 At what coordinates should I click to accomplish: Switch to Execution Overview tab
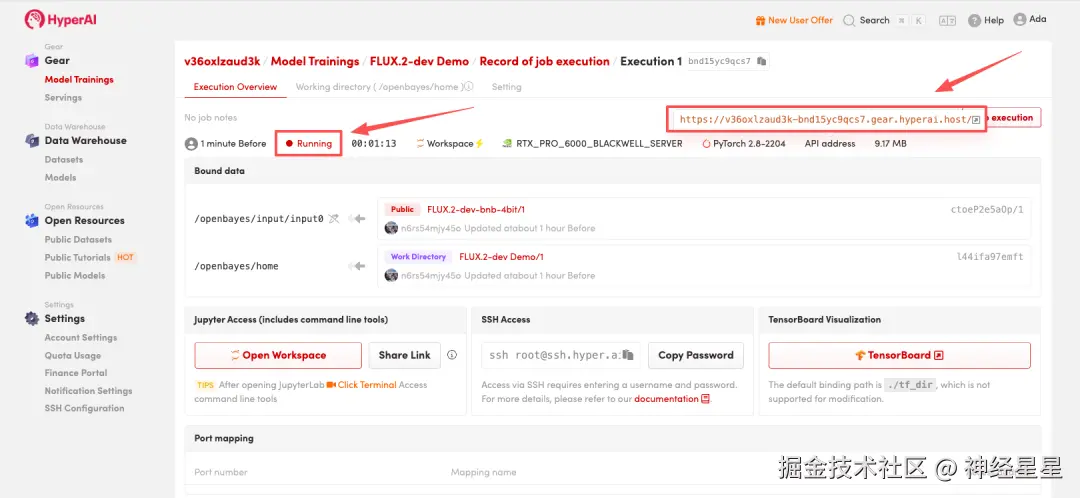tap(236, 87)
